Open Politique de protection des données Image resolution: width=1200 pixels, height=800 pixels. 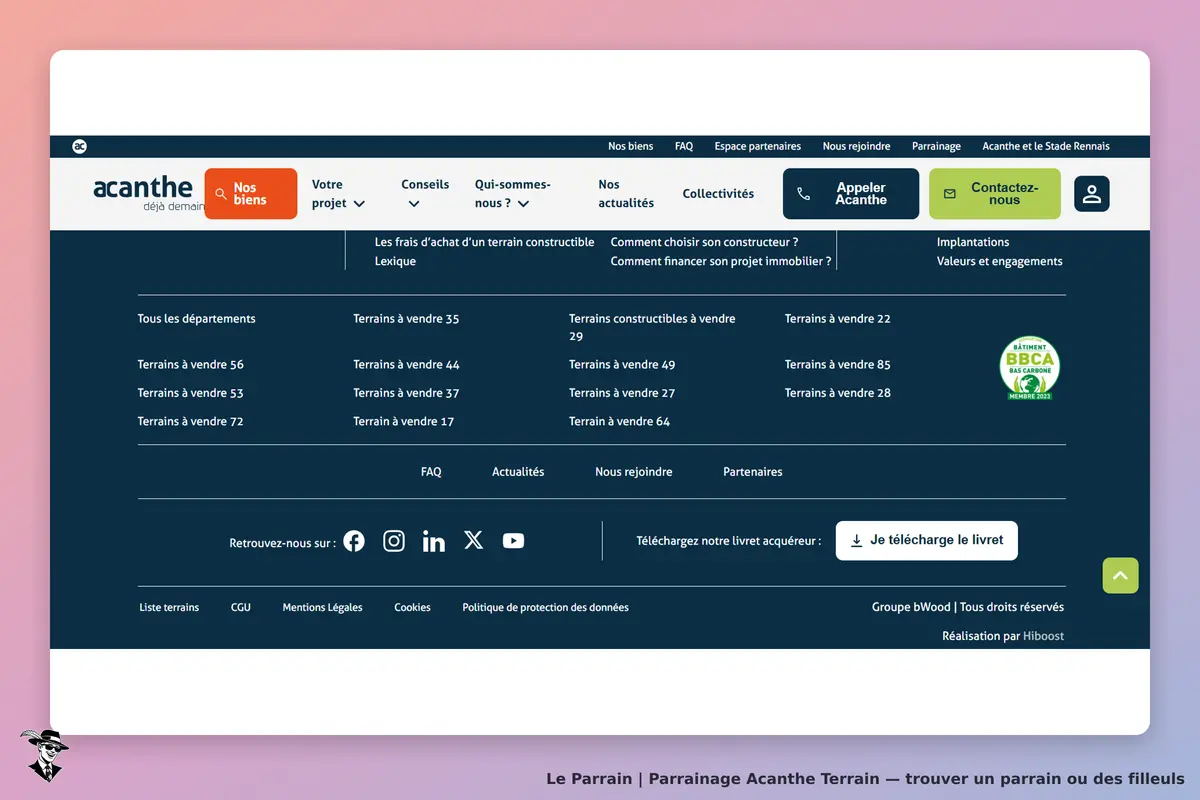click(x=546, y=607)
